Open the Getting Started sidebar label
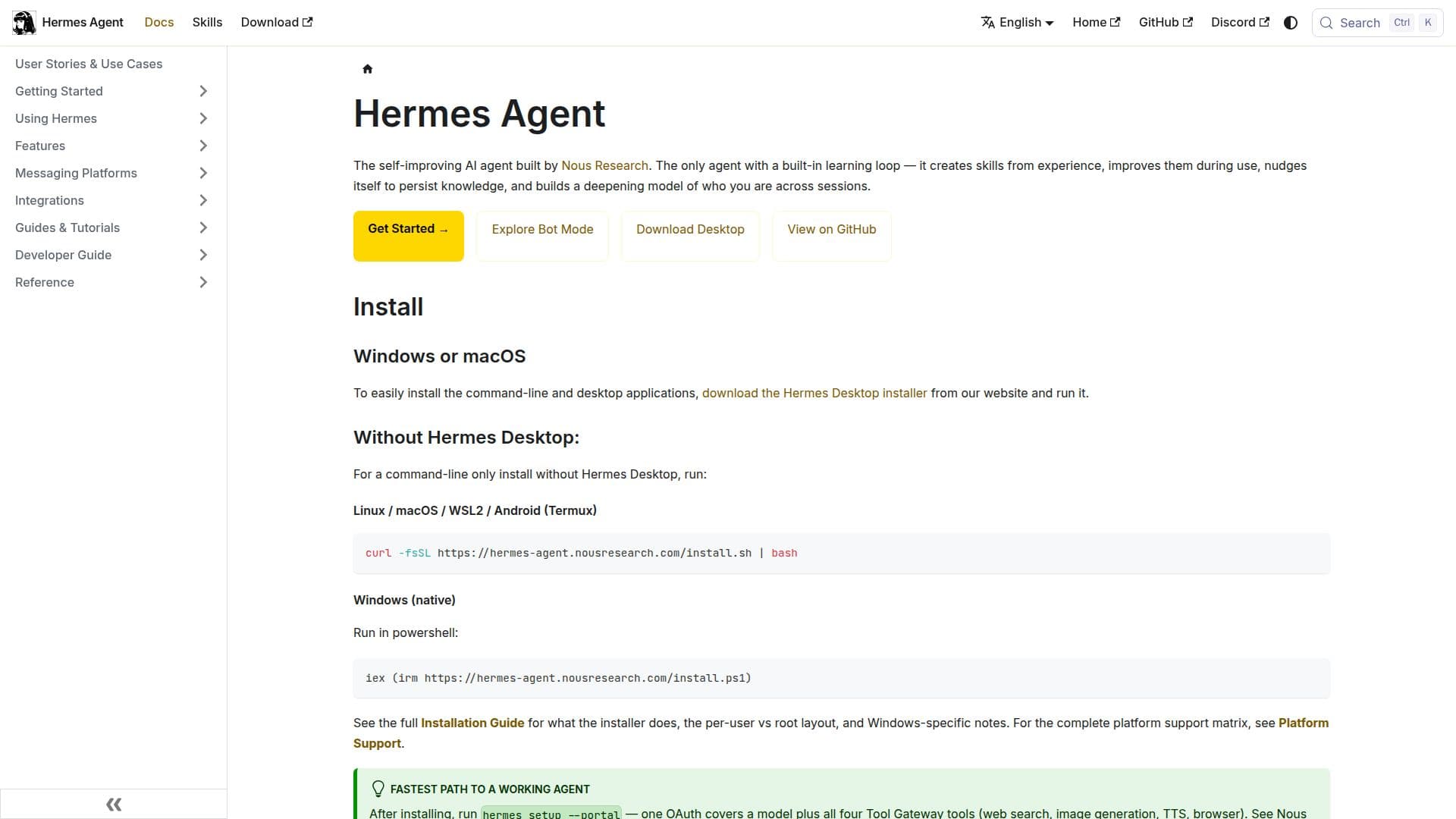The width and height of the screenshot is (1456, 819). [x=59, y=91]
